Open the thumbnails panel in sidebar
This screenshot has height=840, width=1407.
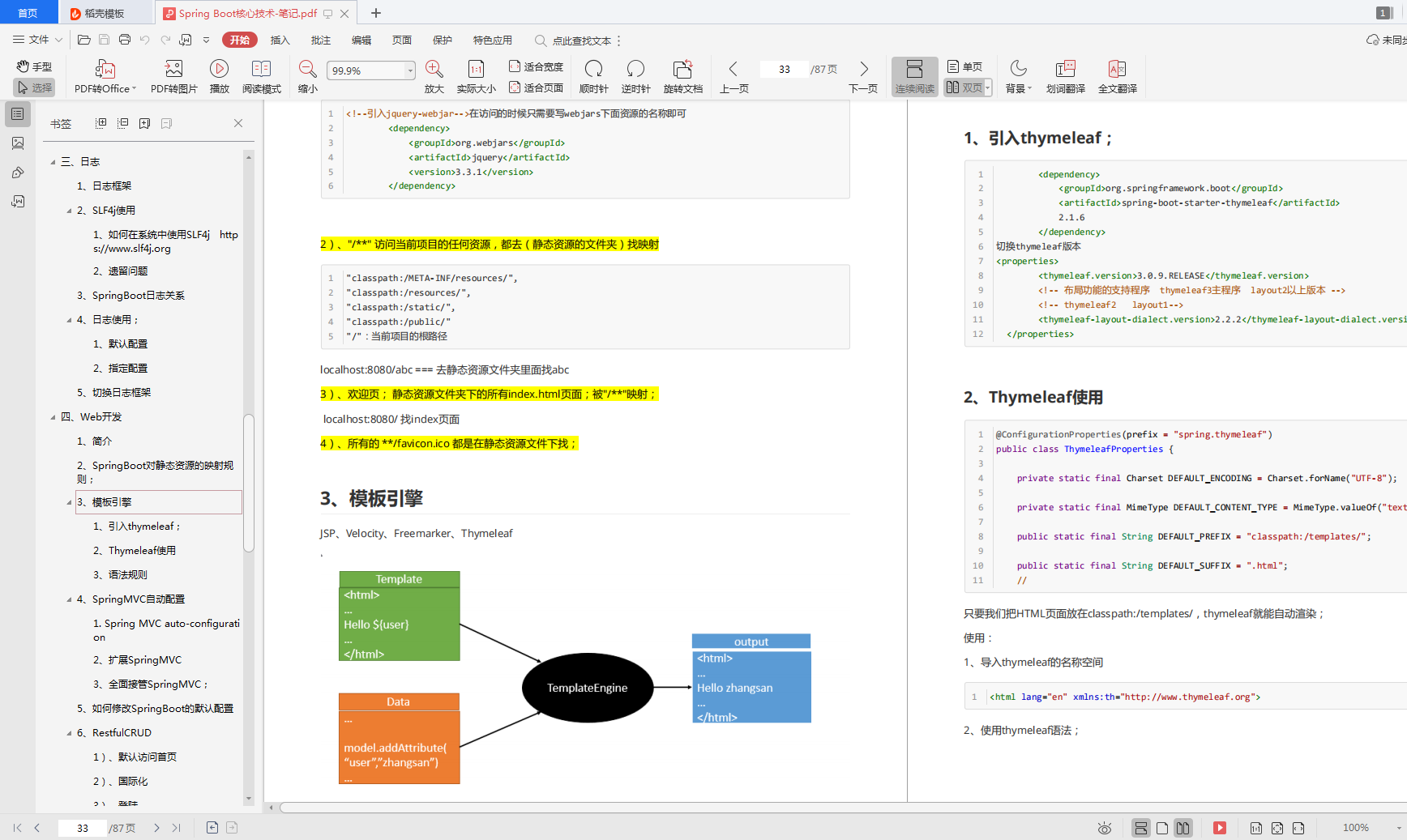[x=18, y=143]
